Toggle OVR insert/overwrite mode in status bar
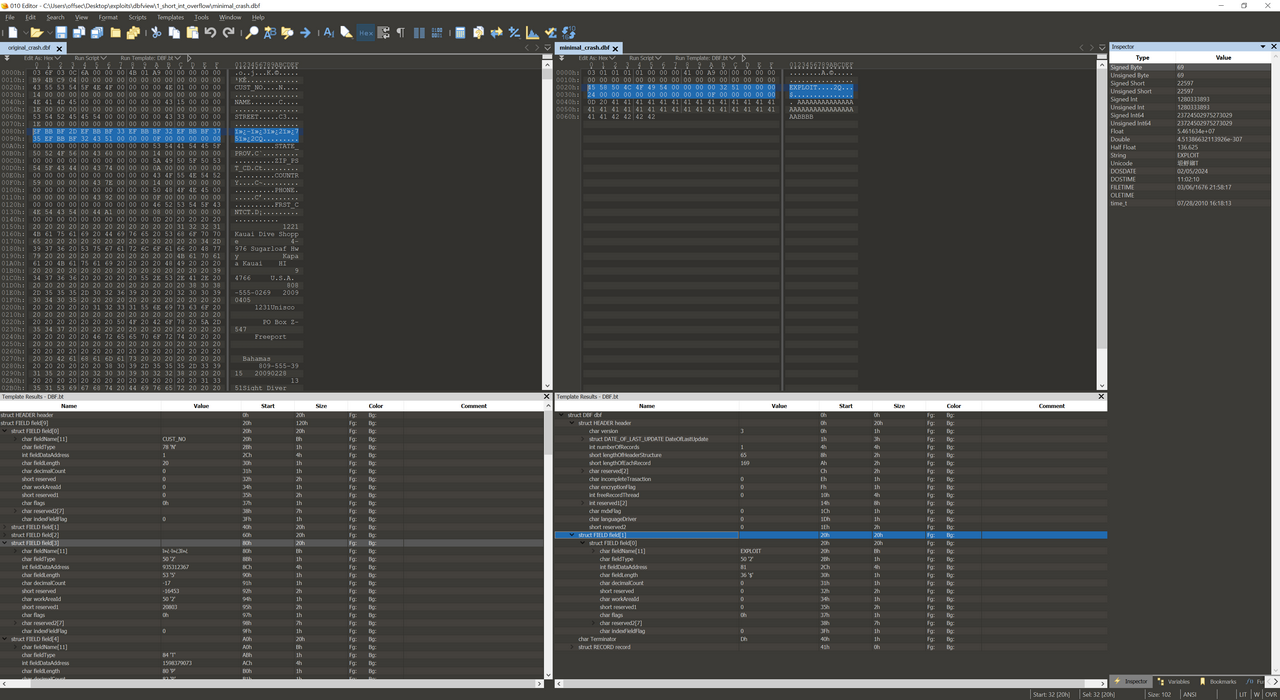The width and height of the screenshot is (1280, 700). (1270, 694)
